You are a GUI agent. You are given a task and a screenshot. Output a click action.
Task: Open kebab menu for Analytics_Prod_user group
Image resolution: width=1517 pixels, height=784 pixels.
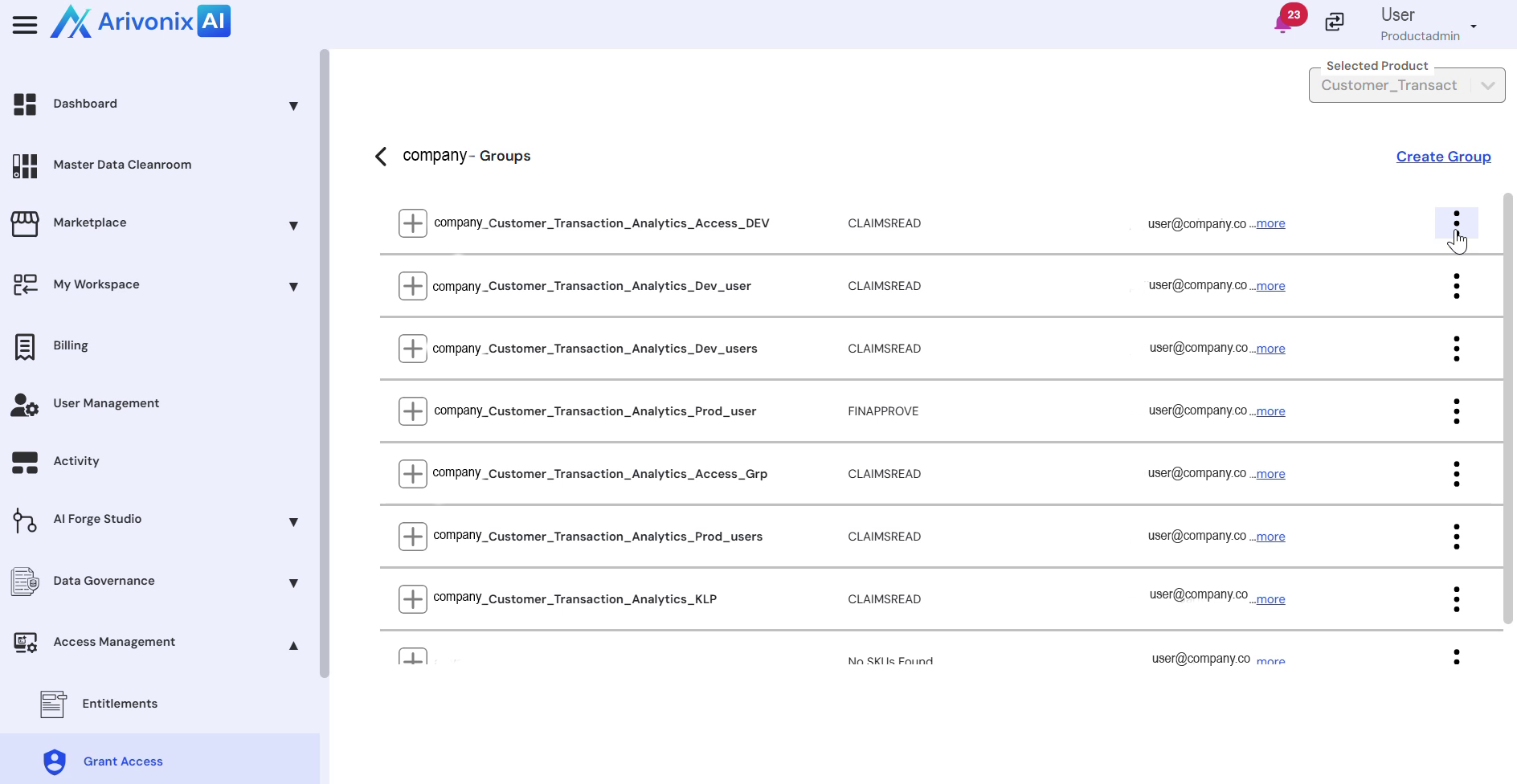point(1456,411)
